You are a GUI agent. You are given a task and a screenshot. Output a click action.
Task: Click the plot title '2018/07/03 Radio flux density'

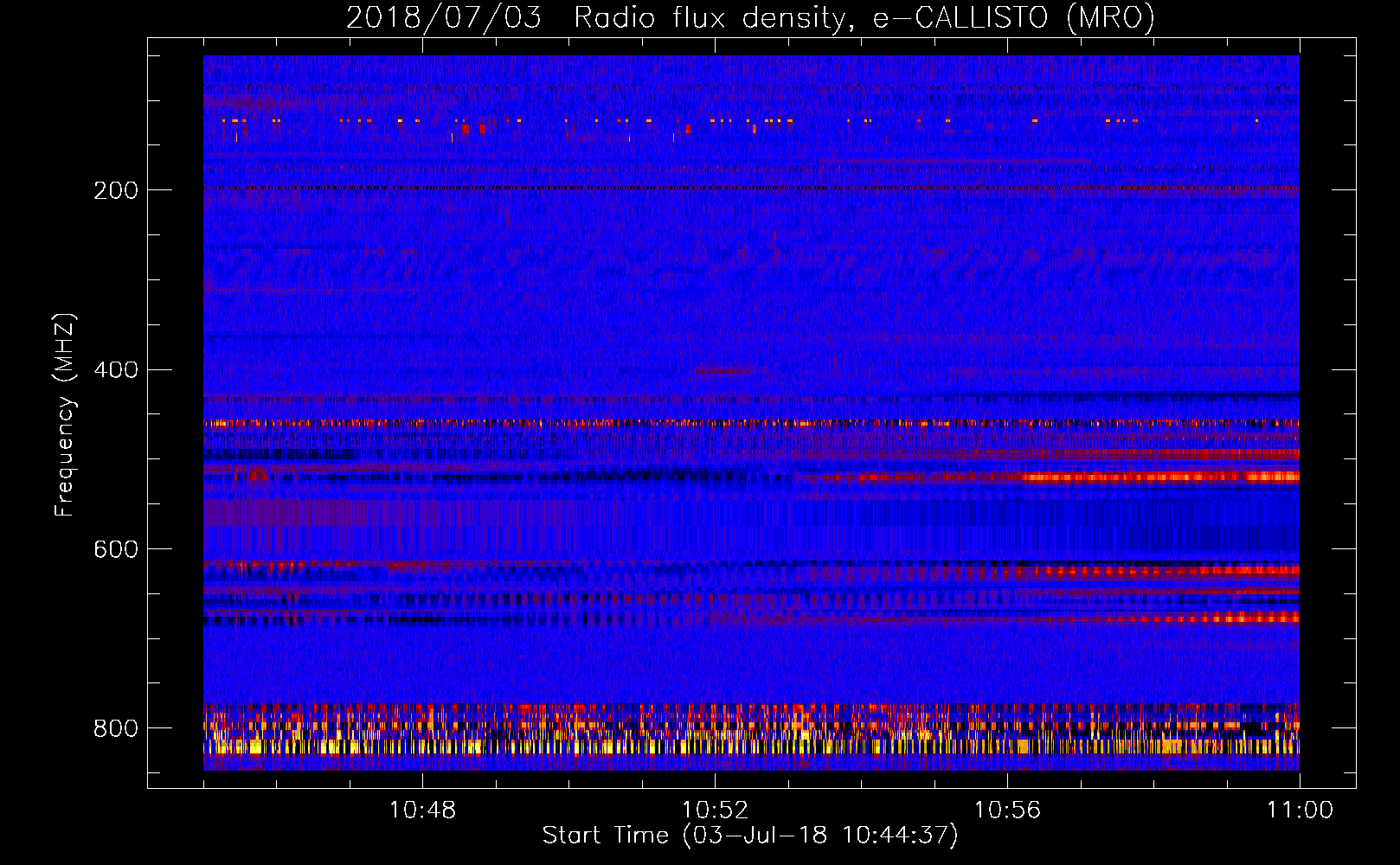point(750,18)
